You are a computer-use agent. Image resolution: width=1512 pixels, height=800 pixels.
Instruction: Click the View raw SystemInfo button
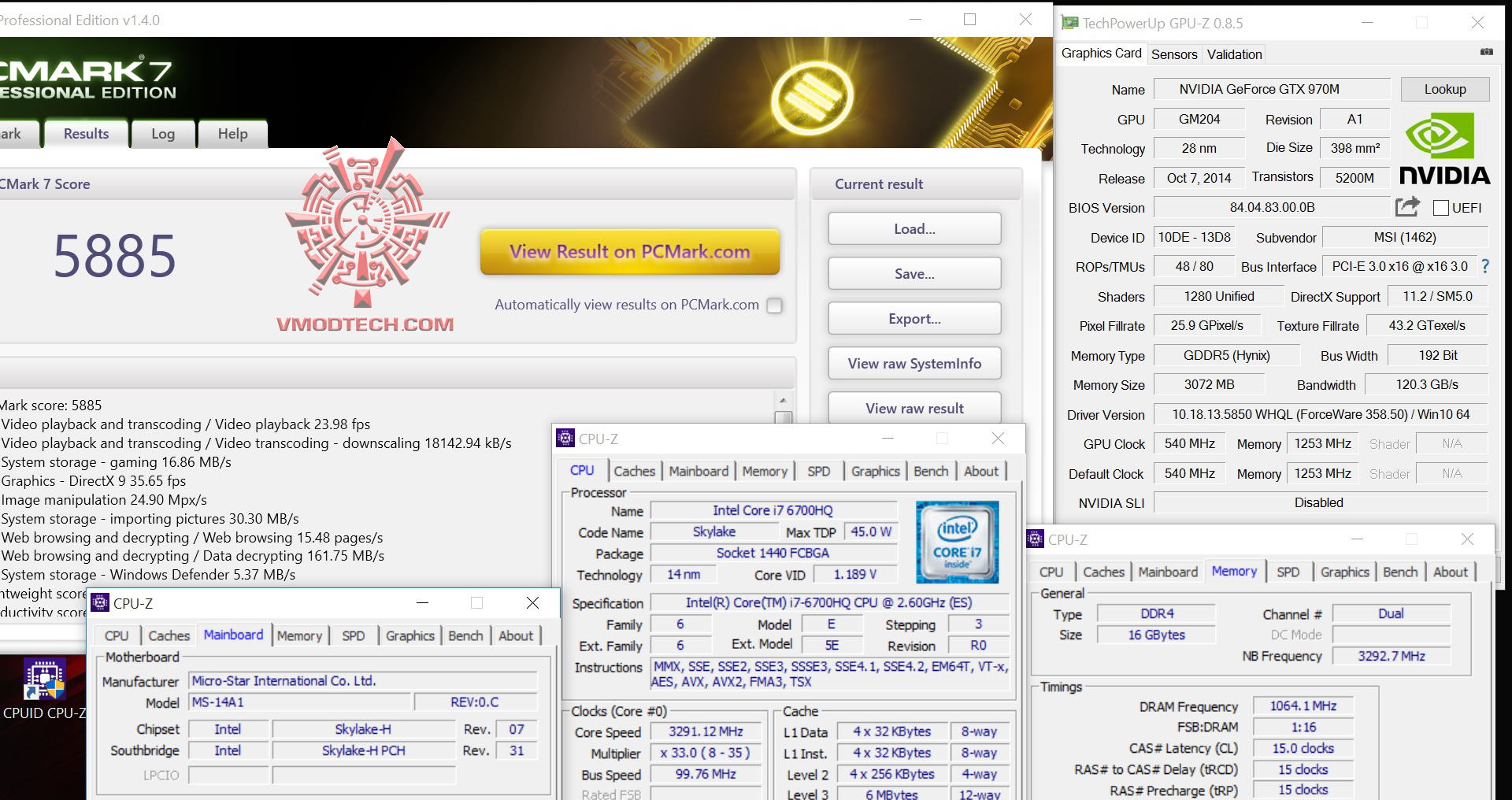[x=914, y=364]
